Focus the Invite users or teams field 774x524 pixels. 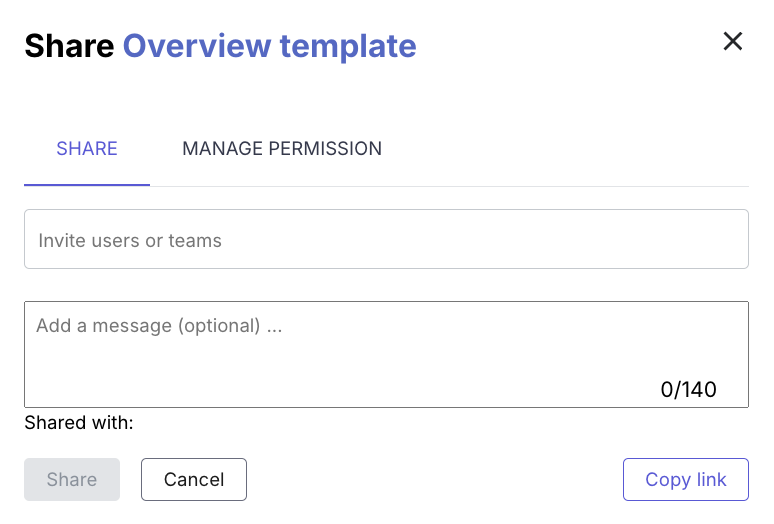tap(387, 239)
